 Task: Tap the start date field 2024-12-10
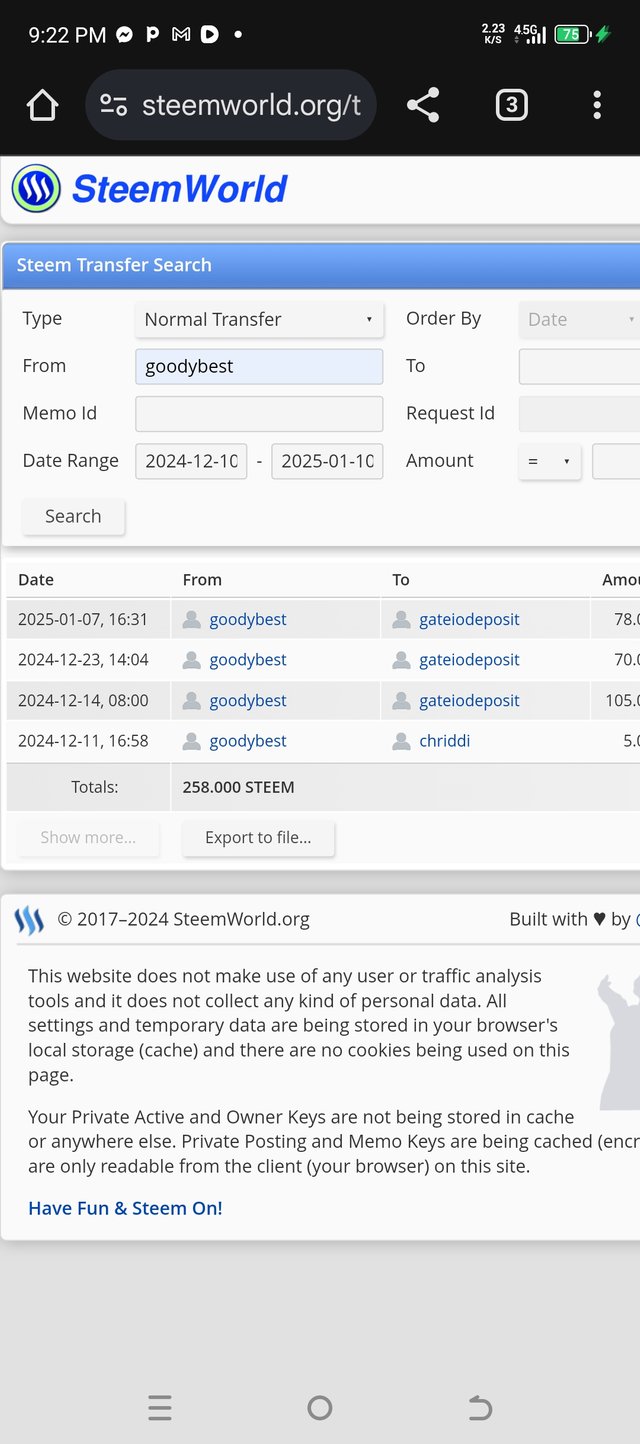(191, 461)
